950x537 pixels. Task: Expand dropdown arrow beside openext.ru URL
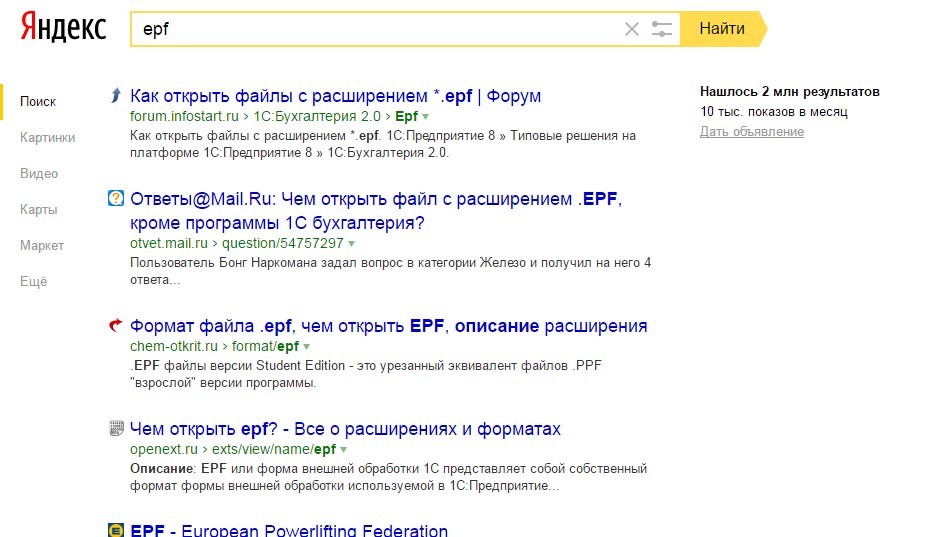345,450
